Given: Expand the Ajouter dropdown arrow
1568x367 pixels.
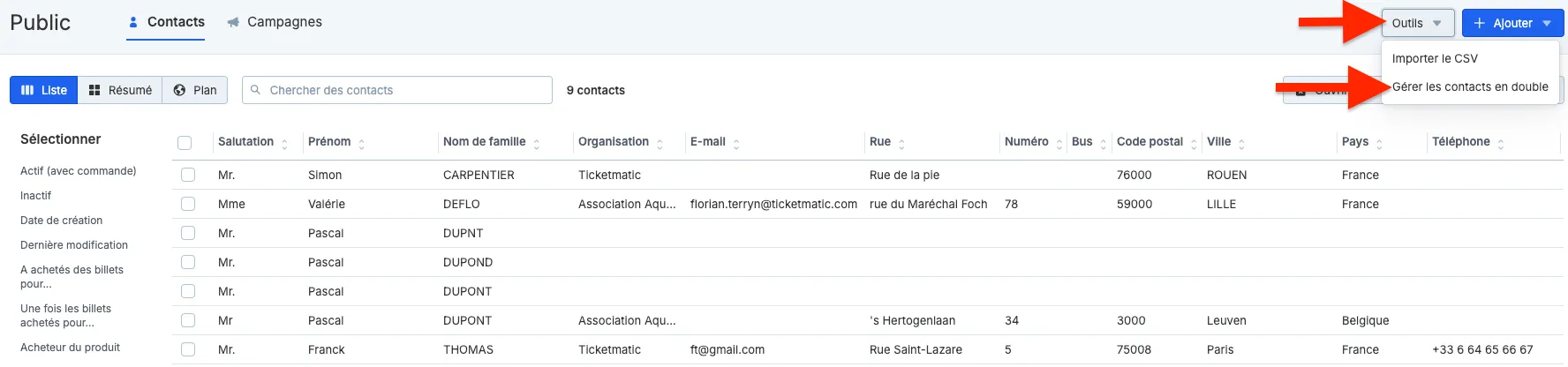Looking at the screenshot, I should tap(1547, 23).
